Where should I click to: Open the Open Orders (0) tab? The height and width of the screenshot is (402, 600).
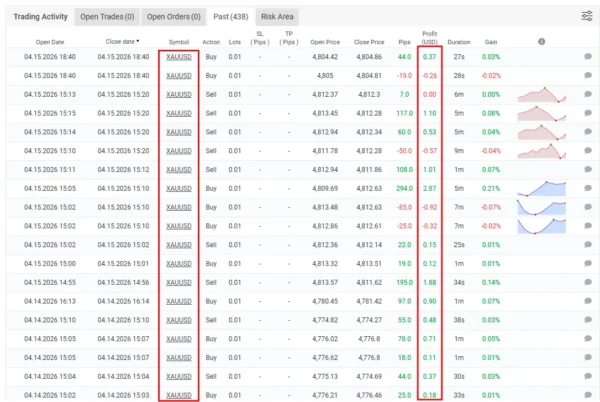pos(174,16)
